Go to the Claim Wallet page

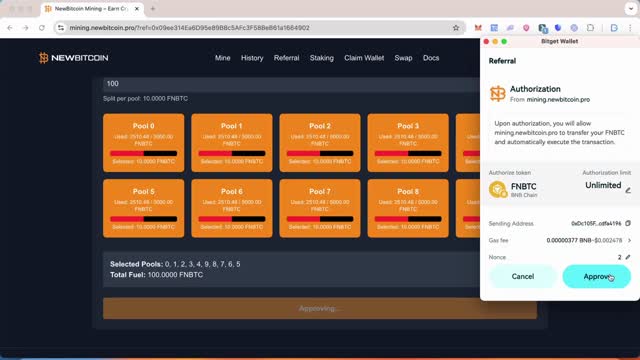click(x=364, y=58)
